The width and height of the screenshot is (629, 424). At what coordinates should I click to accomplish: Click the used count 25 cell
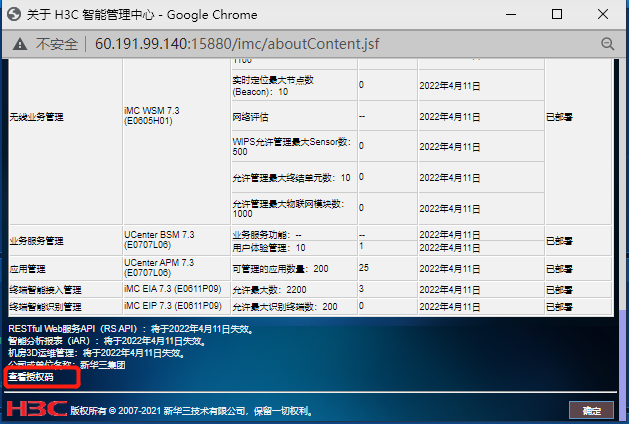388,268
